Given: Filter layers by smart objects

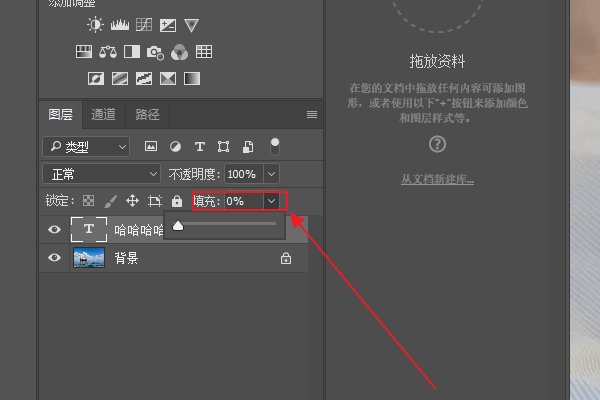Looking at the screenshot, I should click(248, 147).
